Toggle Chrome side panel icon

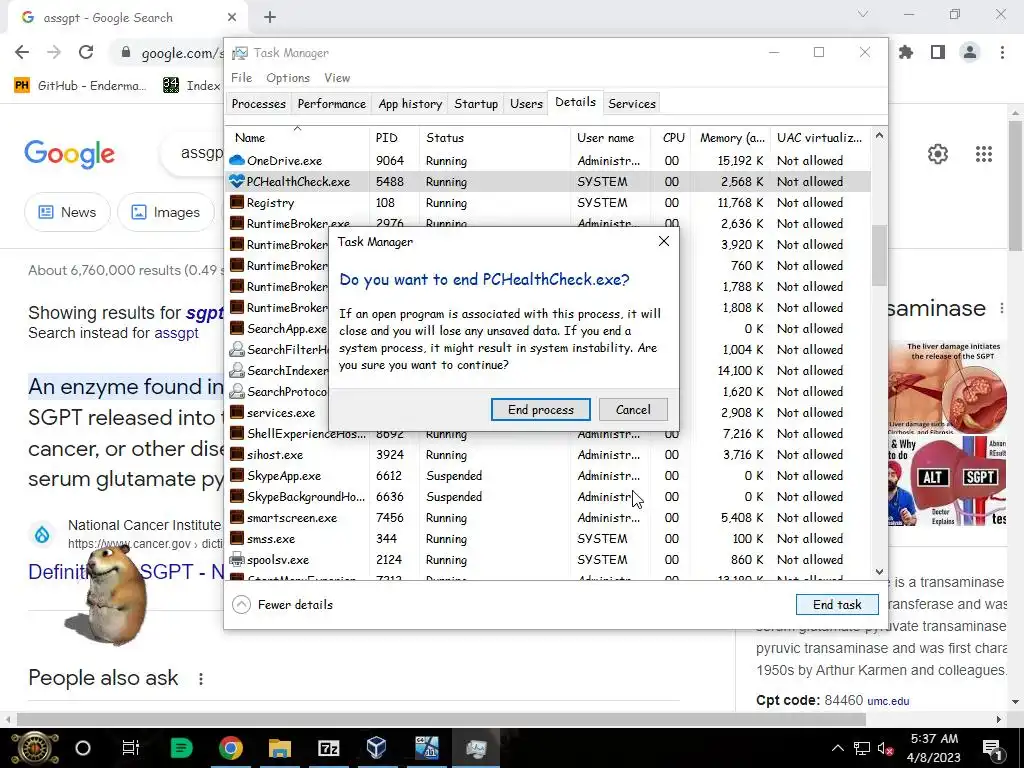938,52
